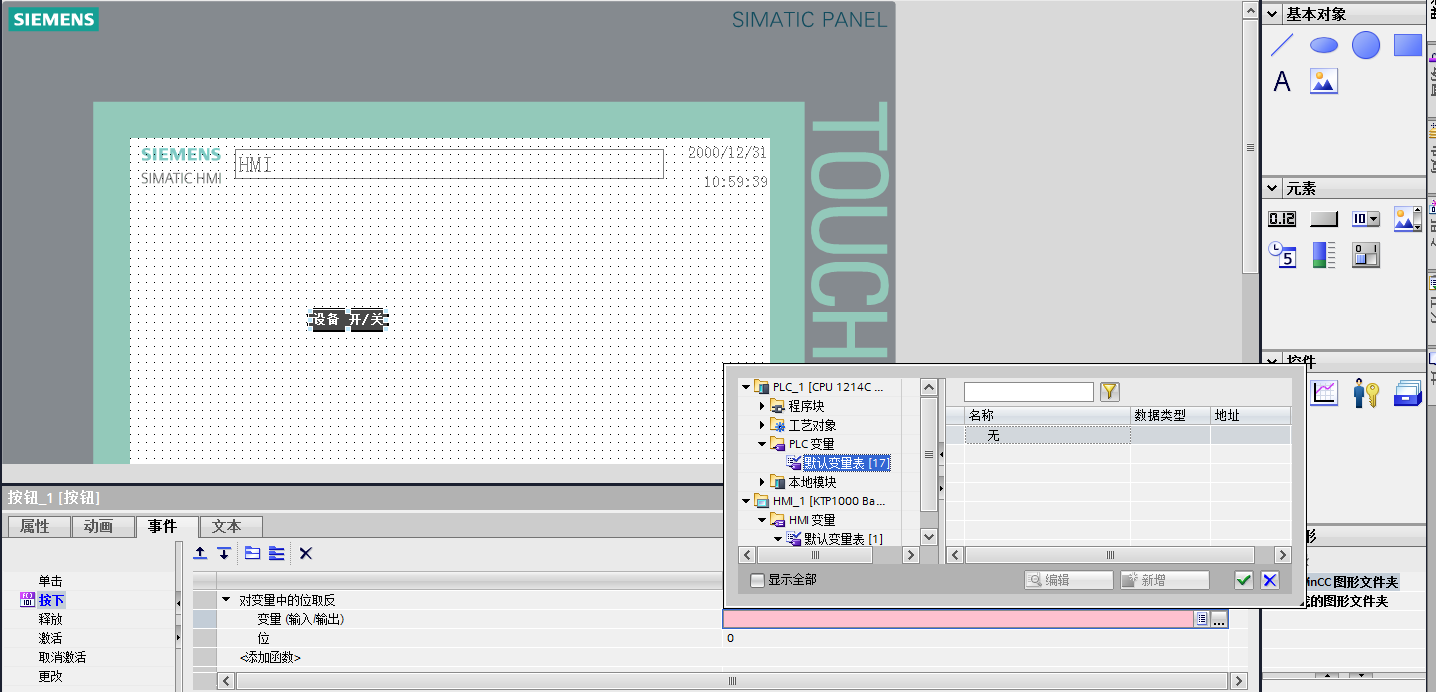The image size is (1436, 692).
Task: Collapse the PLC_1 tree node
Action: (x=746, y=387)
